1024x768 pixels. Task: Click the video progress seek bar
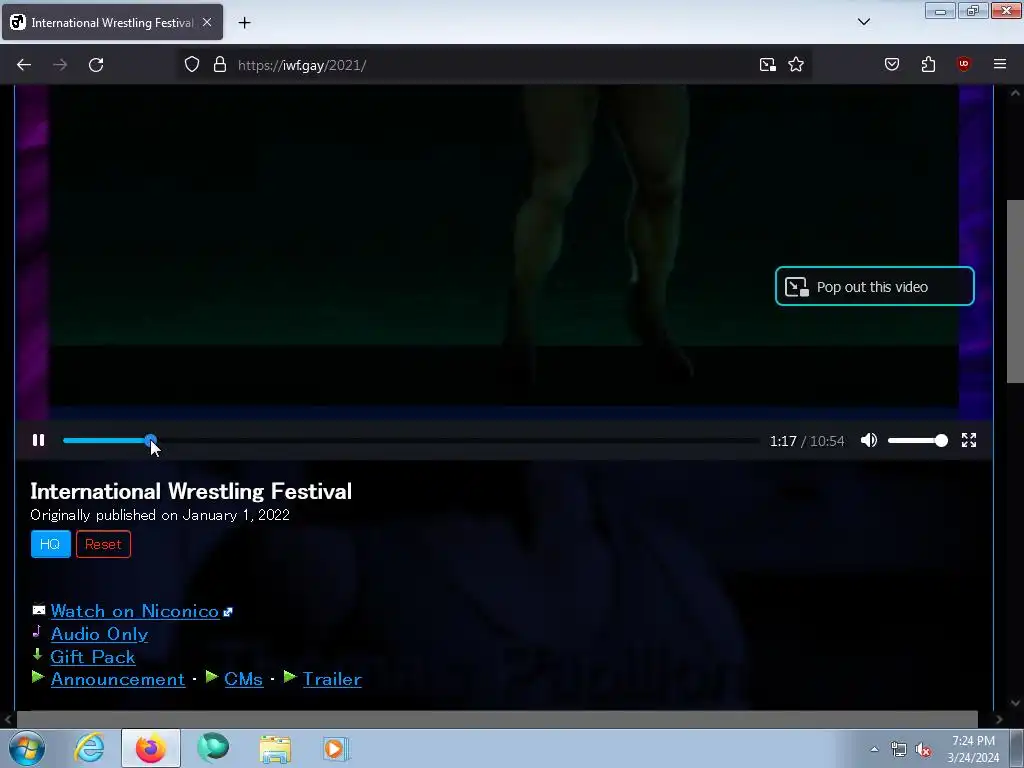tap(411, 441)
